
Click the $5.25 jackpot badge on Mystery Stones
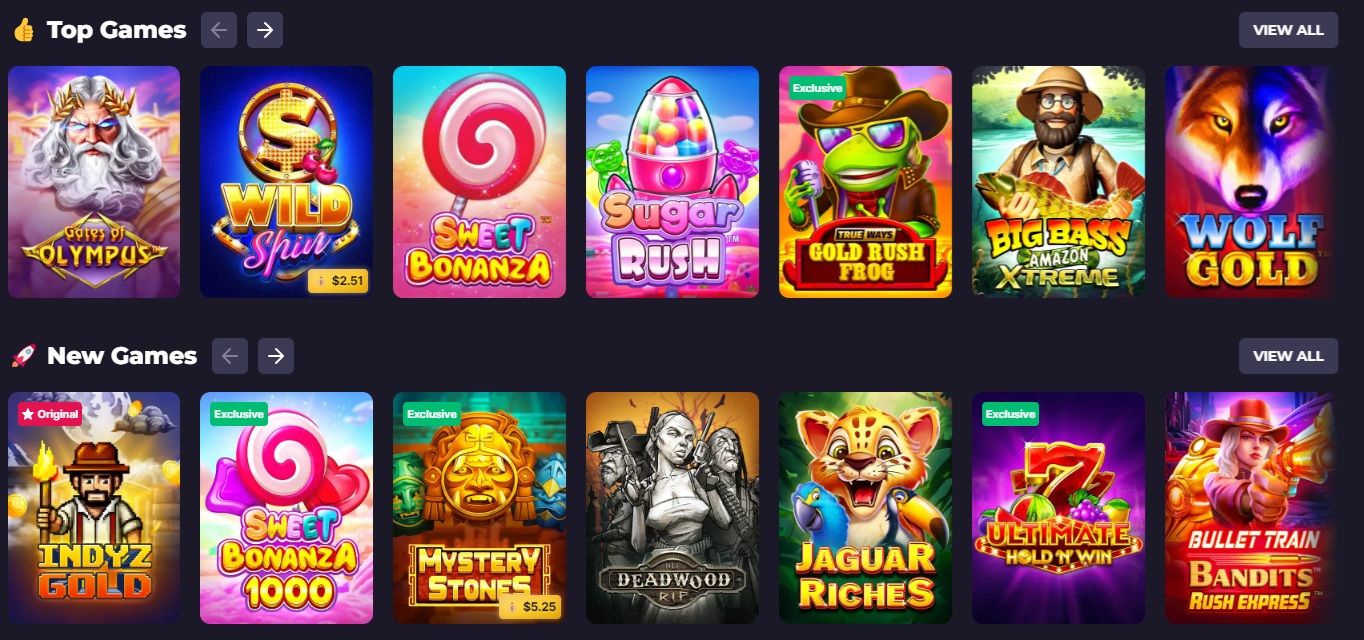point(530,607)
